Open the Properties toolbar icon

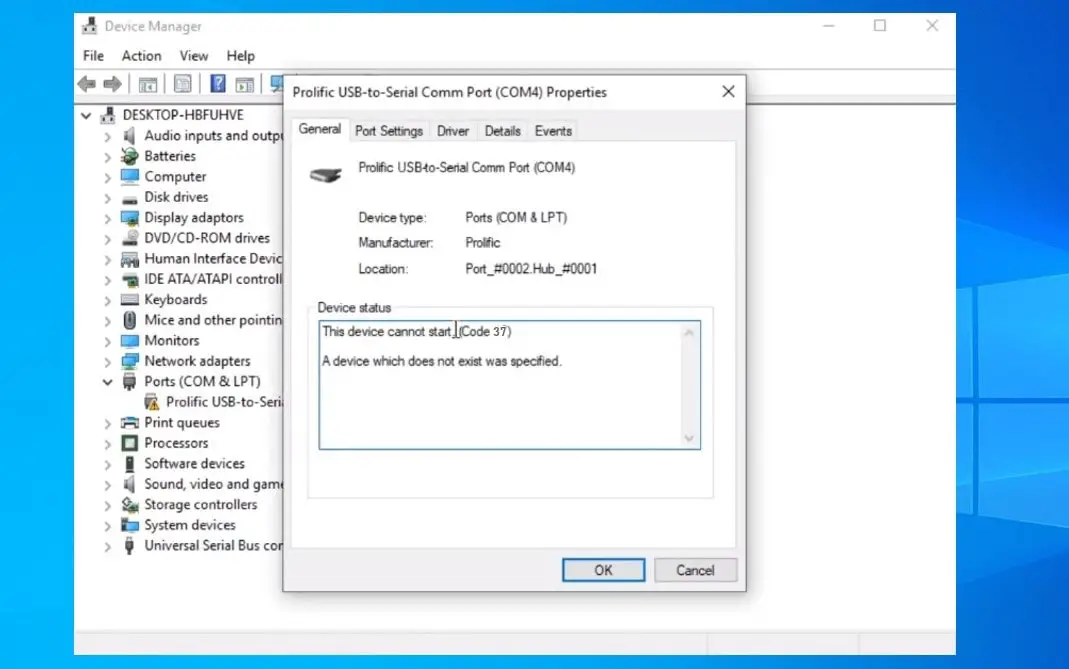tap(182, 84)
